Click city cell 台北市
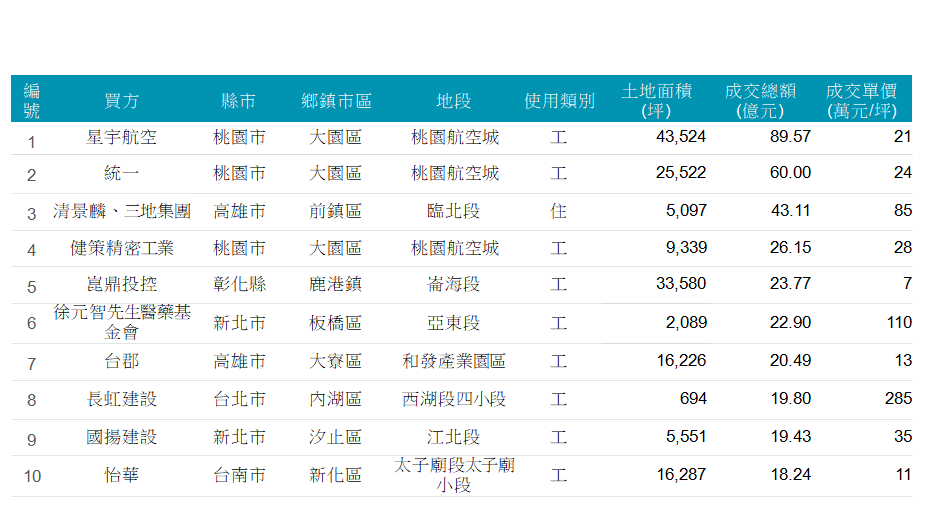This screenshot has height=508, width=925. click(x=240, y=399)
